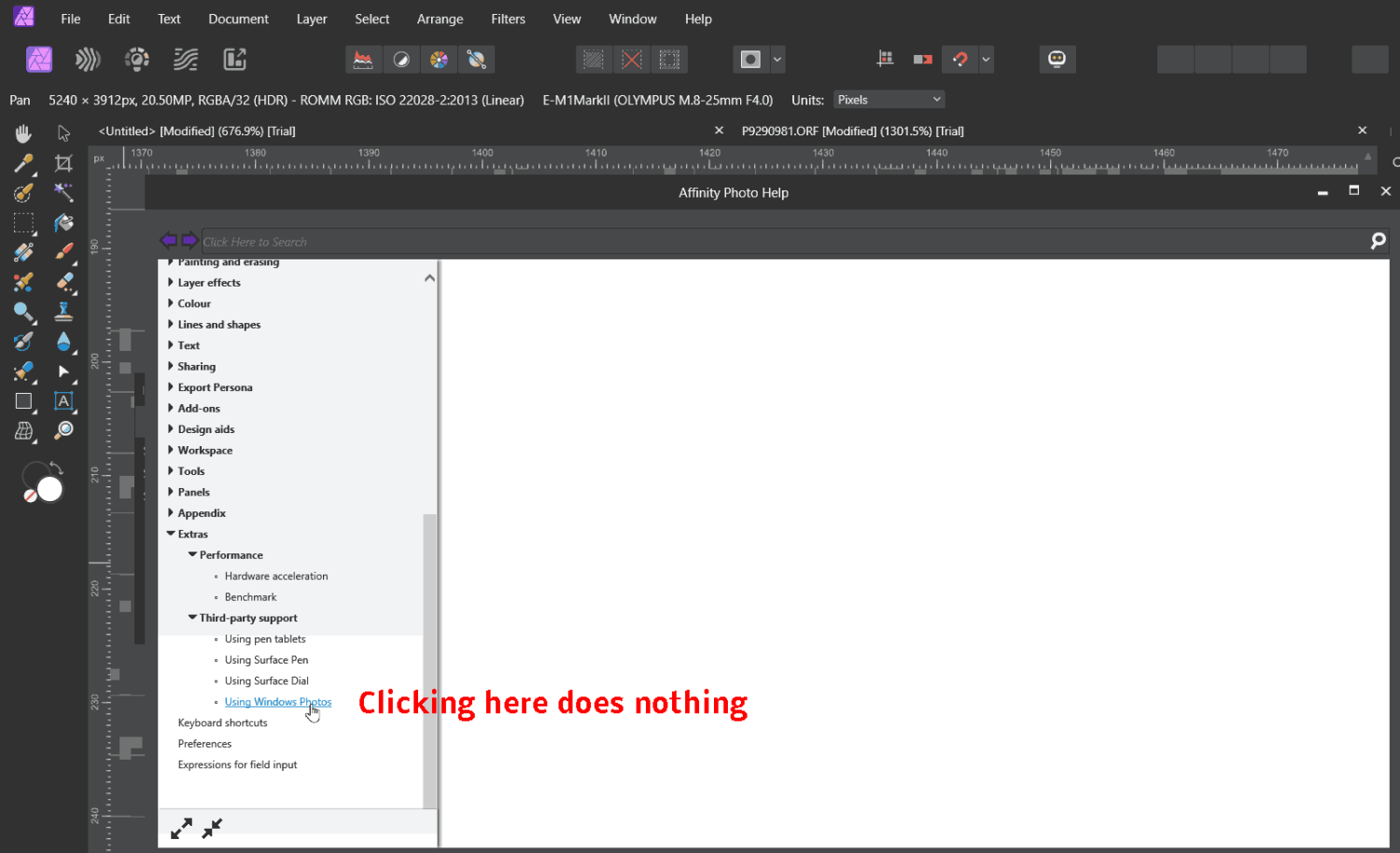
Task: Select the Hand view tool
Action: click(x=23, y=133)
